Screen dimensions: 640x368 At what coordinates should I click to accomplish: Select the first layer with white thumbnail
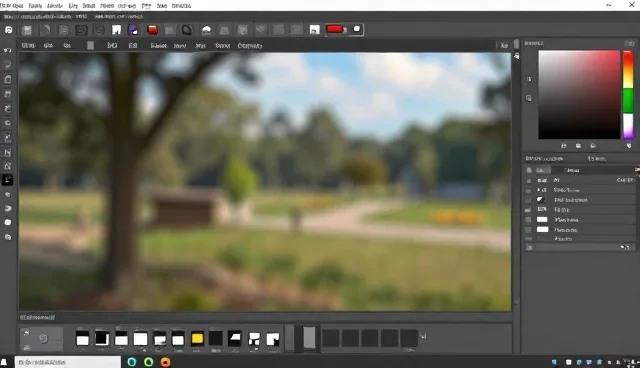(580, 220)
